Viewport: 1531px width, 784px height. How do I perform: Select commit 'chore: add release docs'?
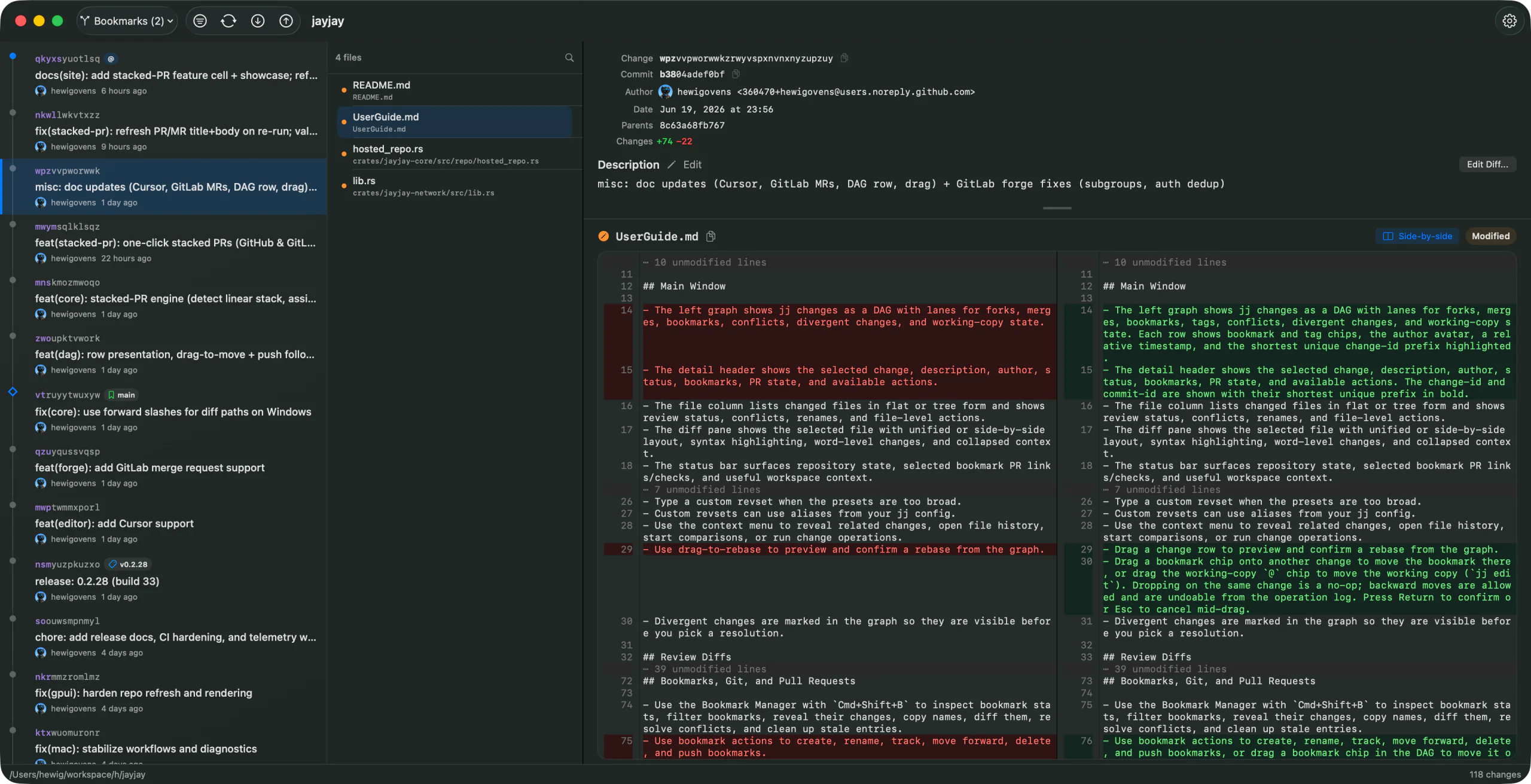tap(164, 637)
